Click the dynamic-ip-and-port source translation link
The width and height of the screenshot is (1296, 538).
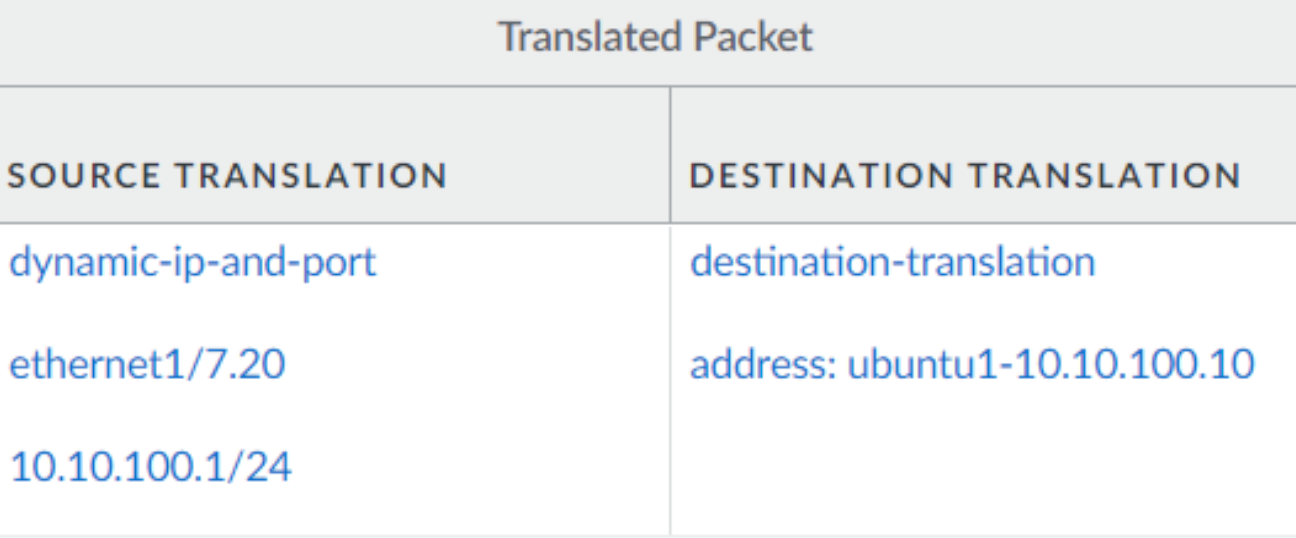193,263
